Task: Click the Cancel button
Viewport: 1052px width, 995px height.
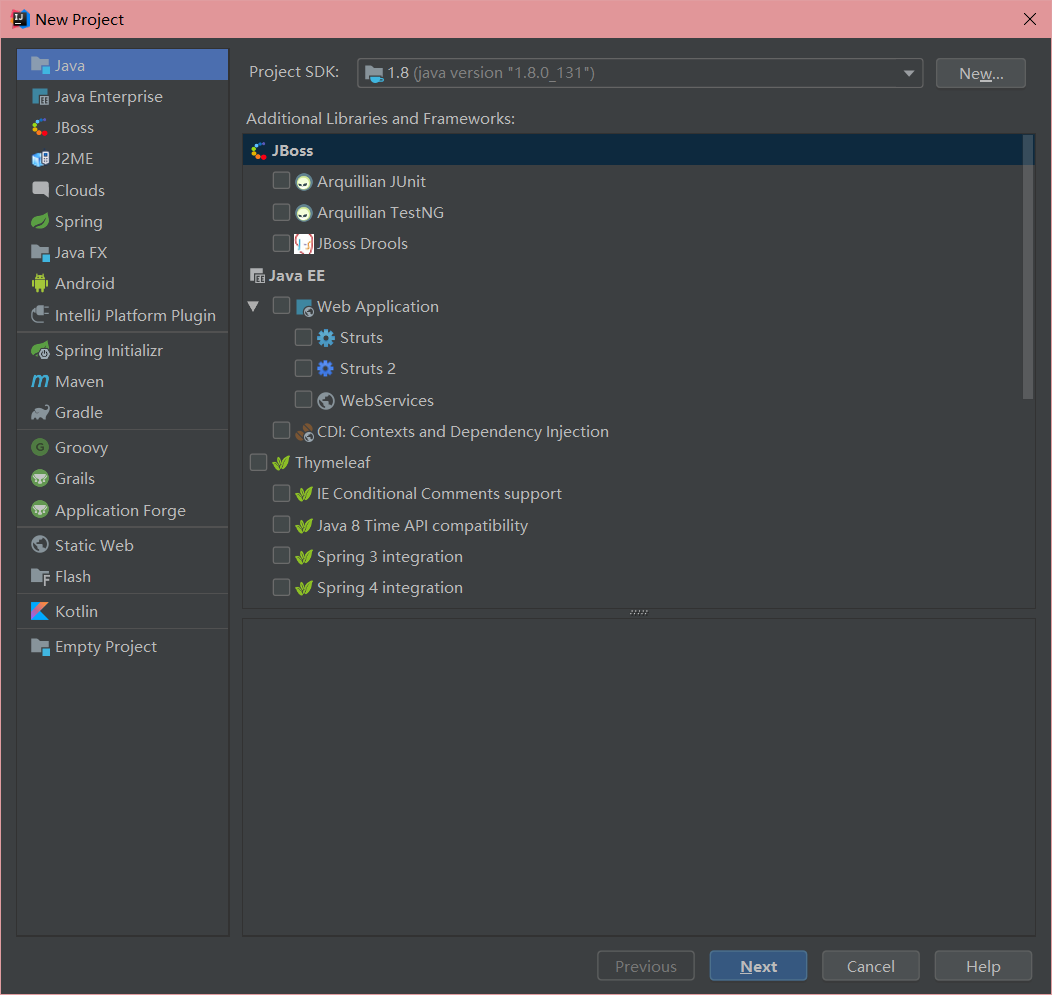Action: point(870,966)
